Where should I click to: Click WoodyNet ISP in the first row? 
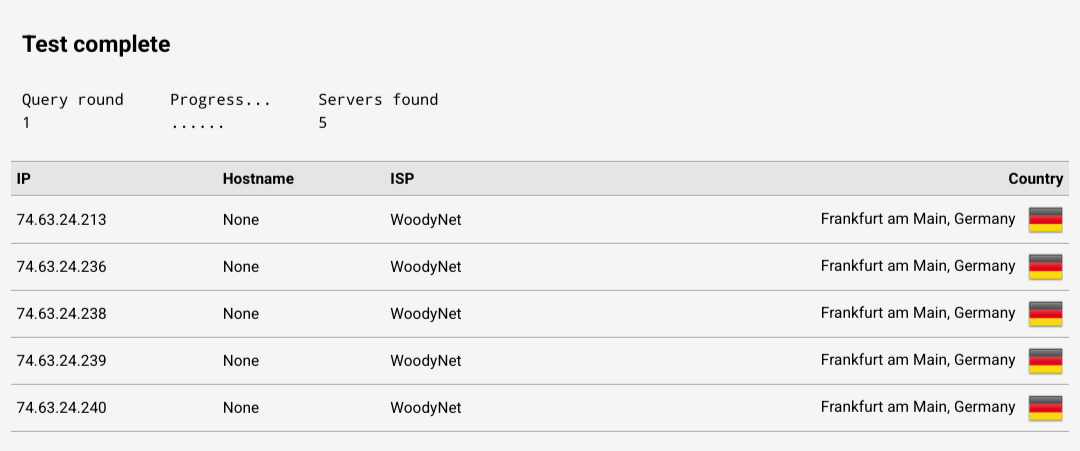click(426, 220)
